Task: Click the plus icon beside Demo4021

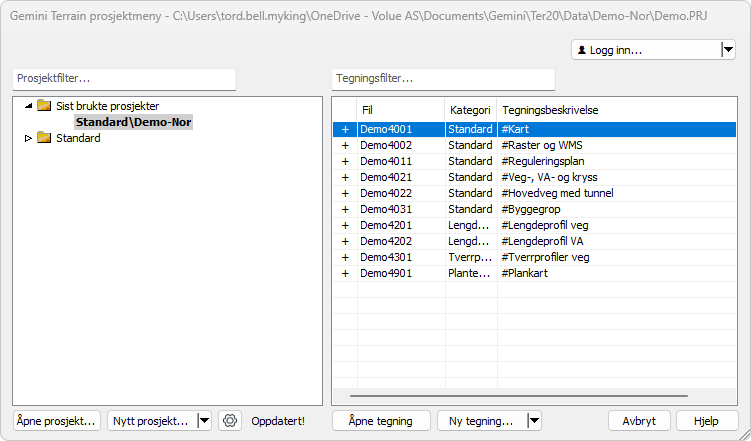Action: pos(345,177)
